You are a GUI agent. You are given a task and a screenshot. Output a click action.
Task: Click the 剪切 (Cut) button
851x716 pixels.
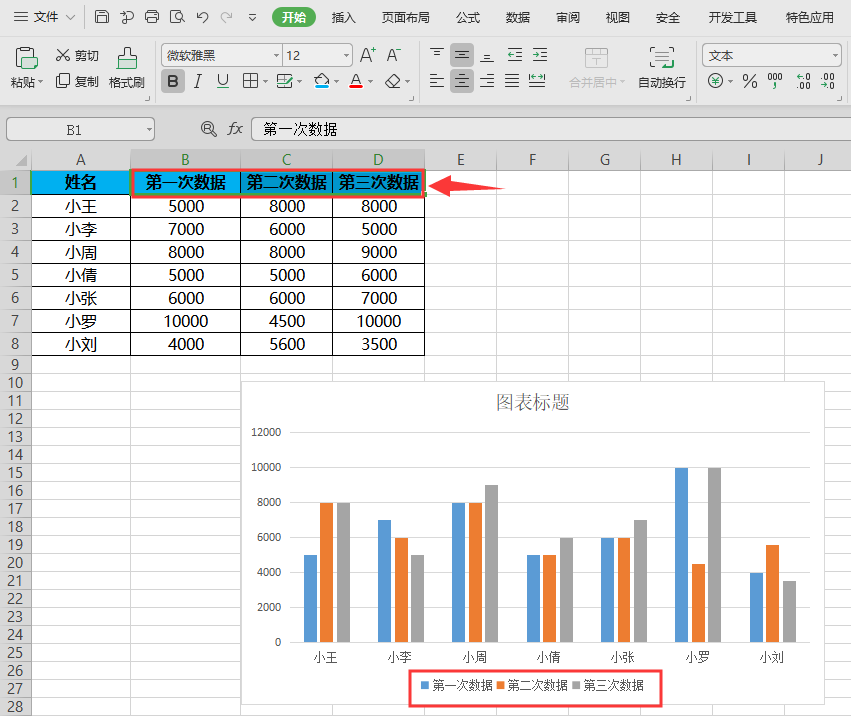pyautogui.click(x=77, y=55)
